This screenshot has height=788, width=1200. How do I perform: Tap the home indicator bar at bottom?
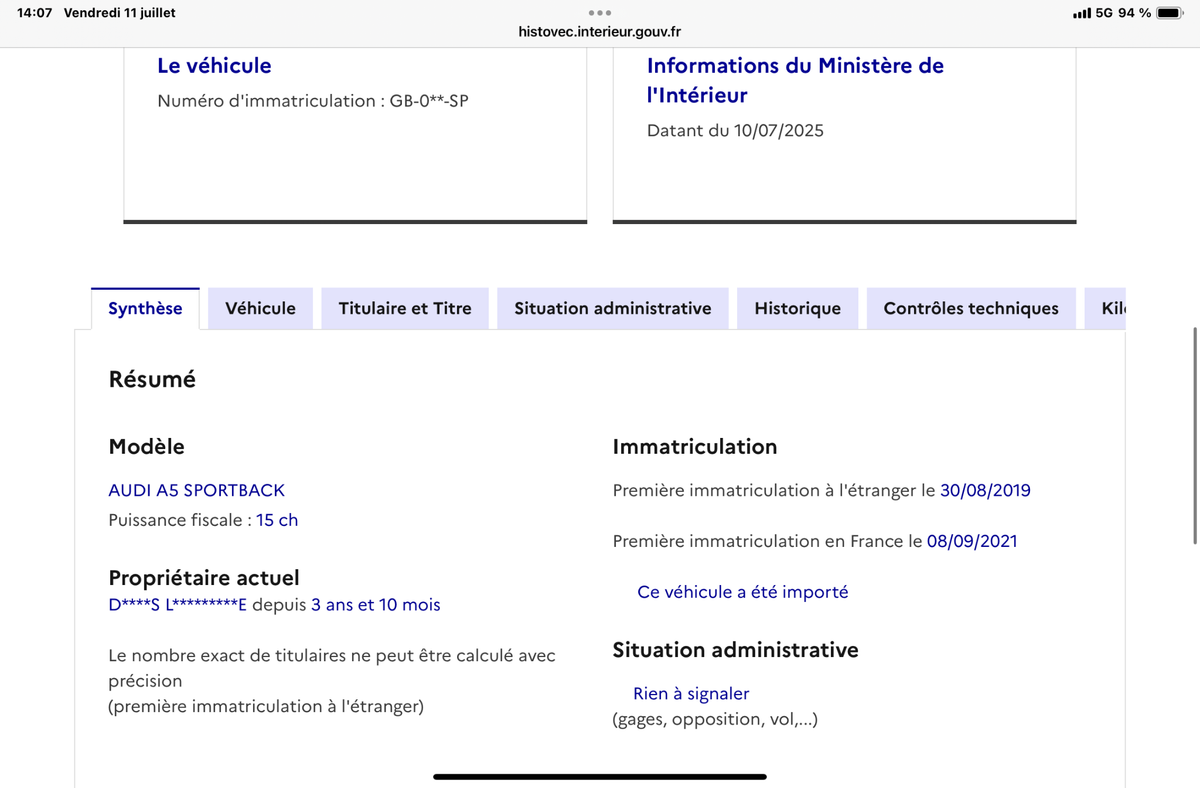coord(600,776)
